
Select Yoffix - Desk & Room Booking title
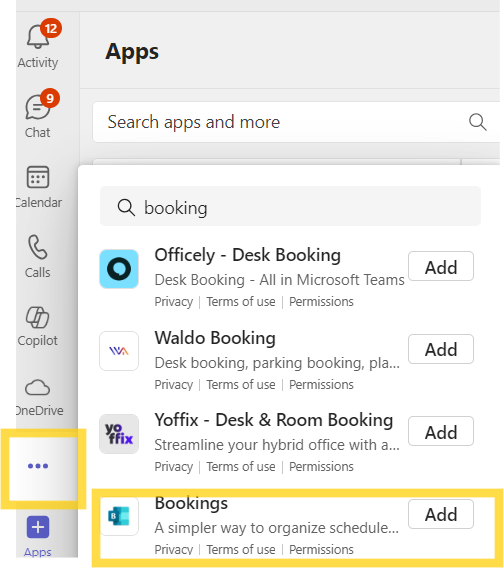click(x=274, y=420)
